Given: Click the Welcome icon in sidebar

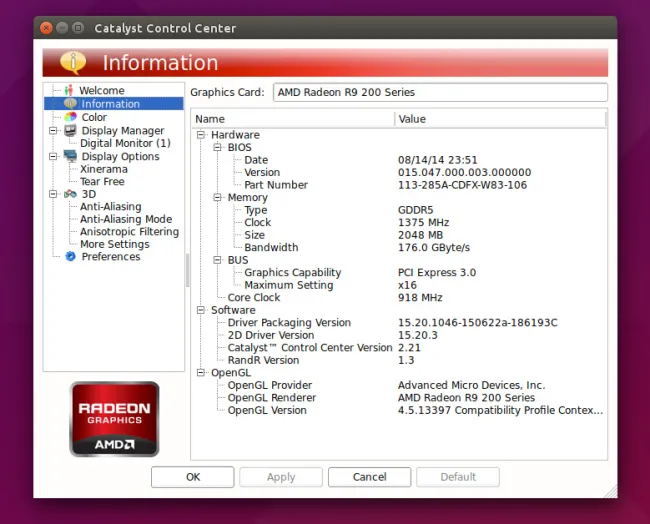Looking at the screenshot, I should 69,91.
